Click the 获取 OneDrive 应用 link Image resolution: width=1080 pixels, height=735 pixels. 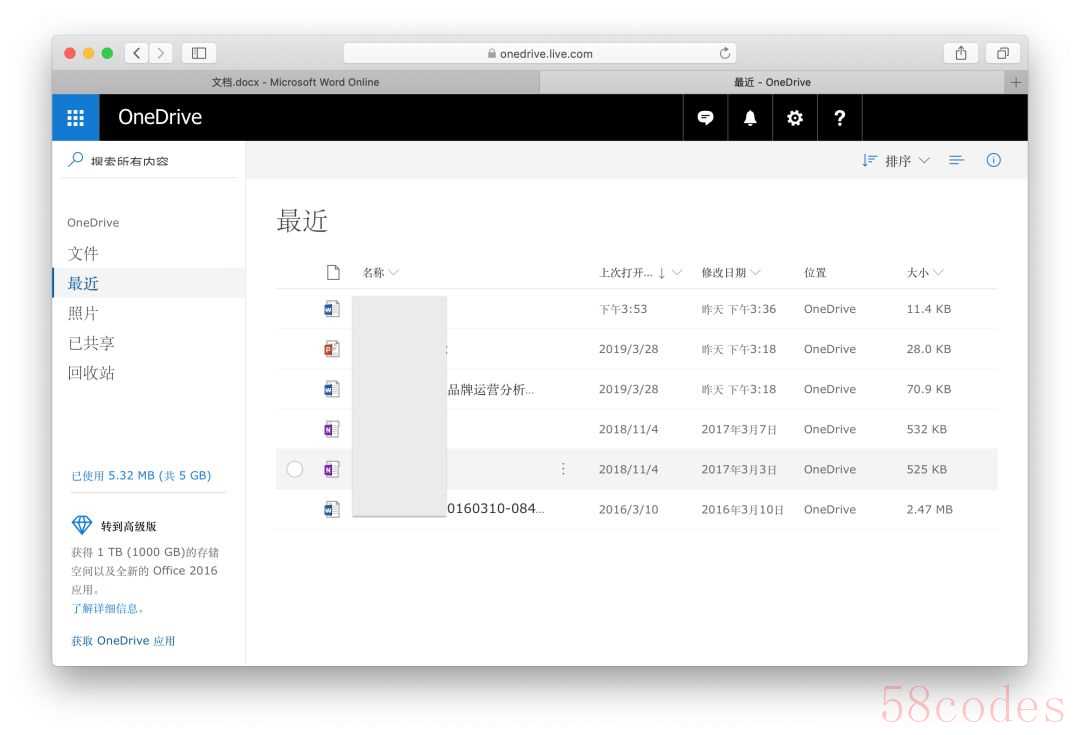tap(123, 641)
